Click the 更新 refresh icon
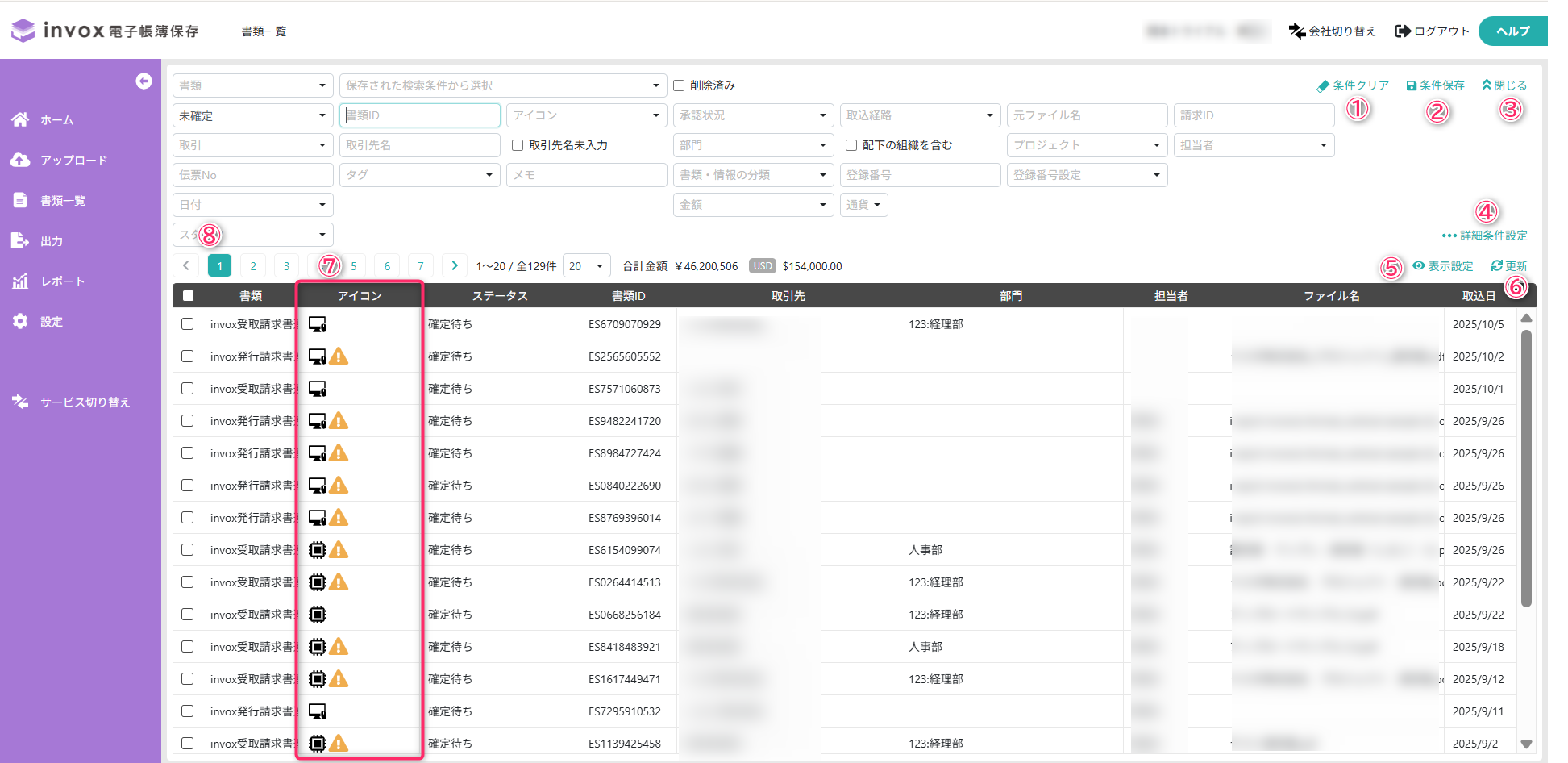The height and width of the screenshot is (763, 1568). (1497, 265)
